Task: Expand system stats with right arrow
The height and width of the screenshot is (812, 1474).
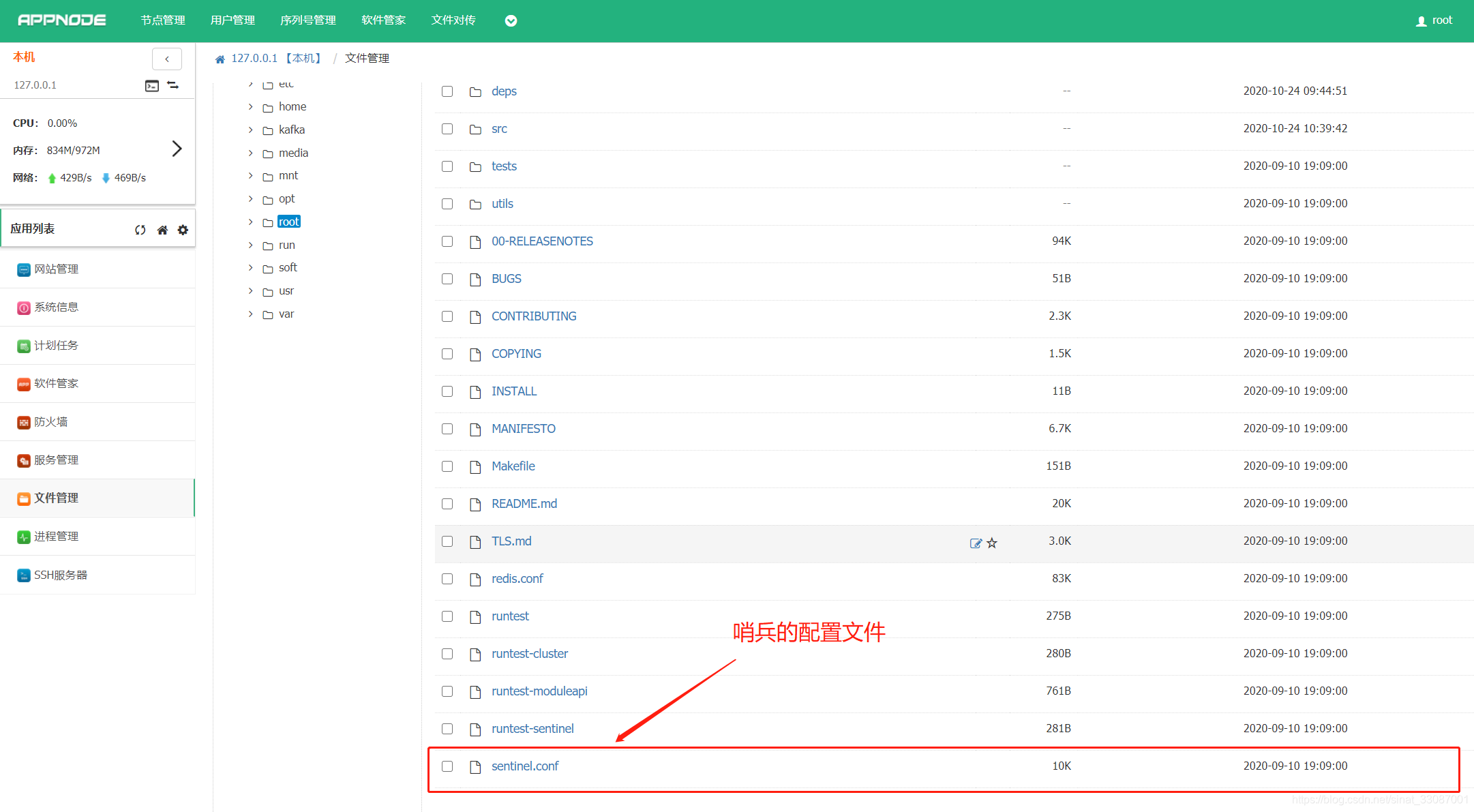Action: click(x=177, y=149)
